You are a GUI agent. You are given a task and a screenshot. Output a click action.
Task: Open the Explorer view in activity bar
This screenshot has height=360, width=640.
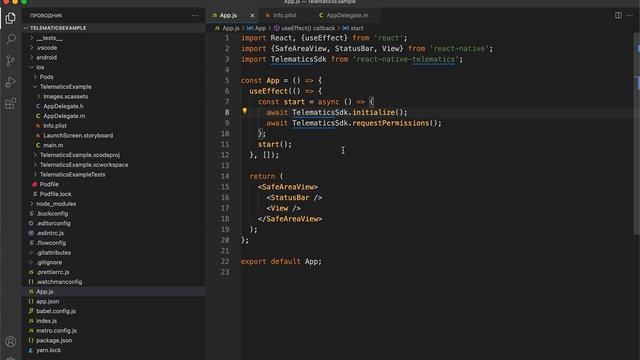click(x=11, y=18)
